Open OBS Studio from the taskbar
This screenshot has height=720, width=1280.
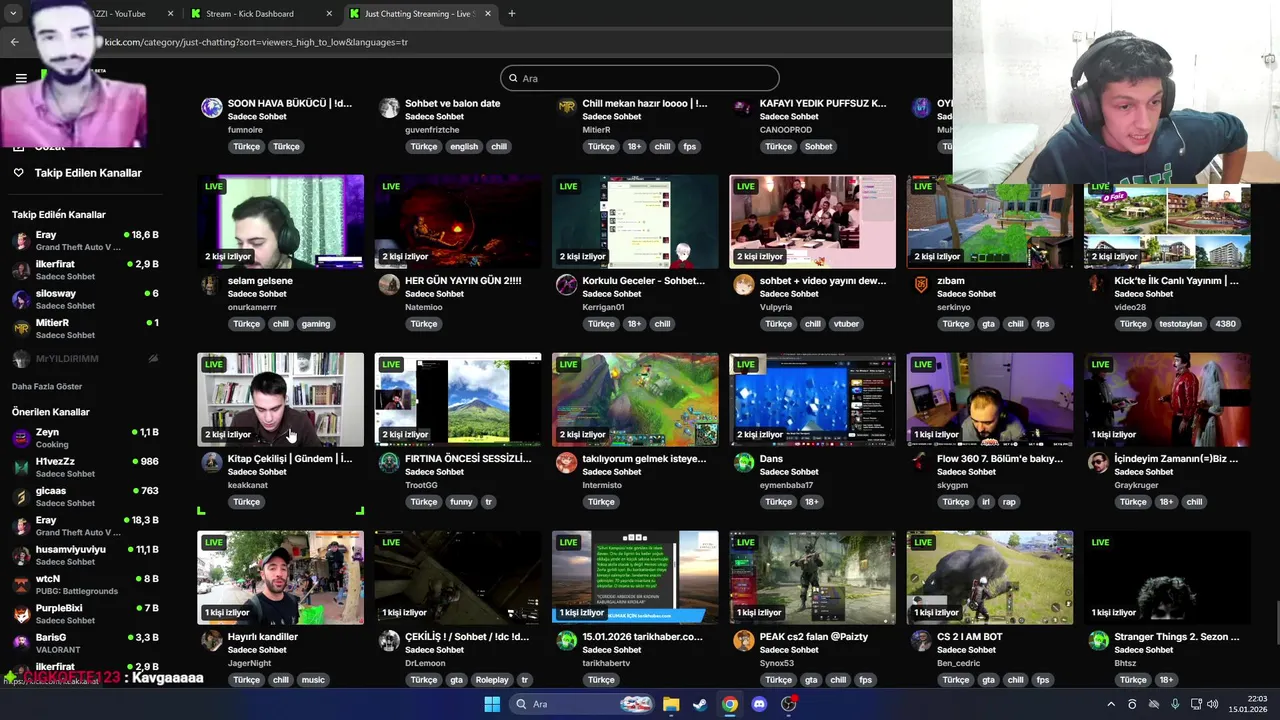tap(789, 704)
